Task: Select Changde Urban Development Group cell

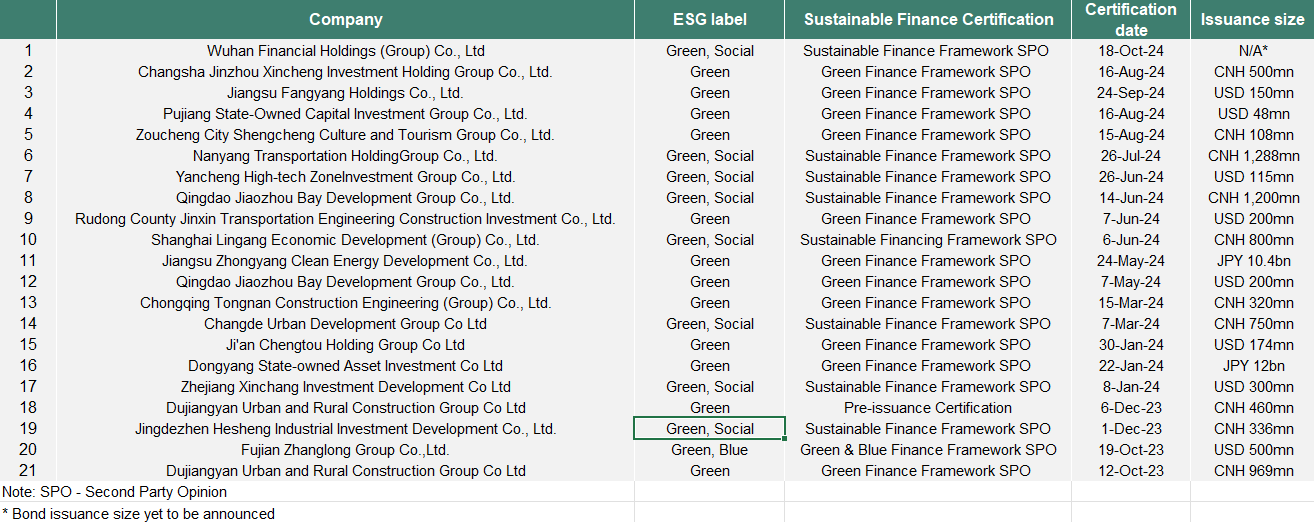Action: [345, 324]
